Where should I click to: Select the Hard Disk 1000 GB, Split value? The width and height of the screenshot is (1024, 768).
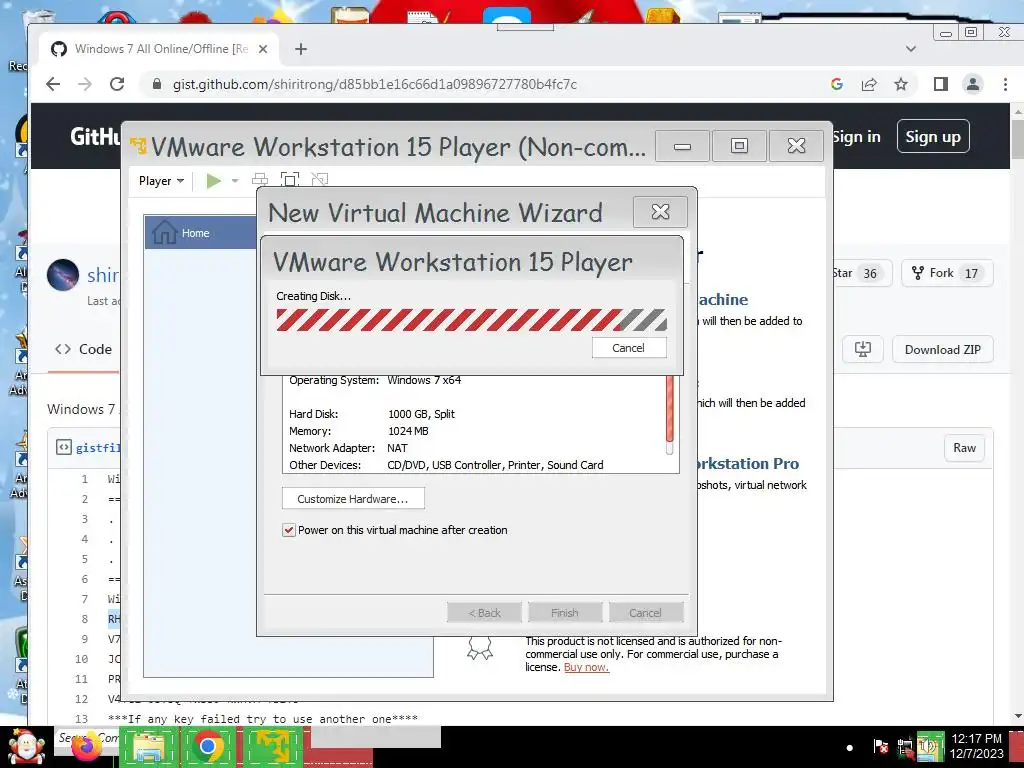pyautogui.click(x=421, y=414)
